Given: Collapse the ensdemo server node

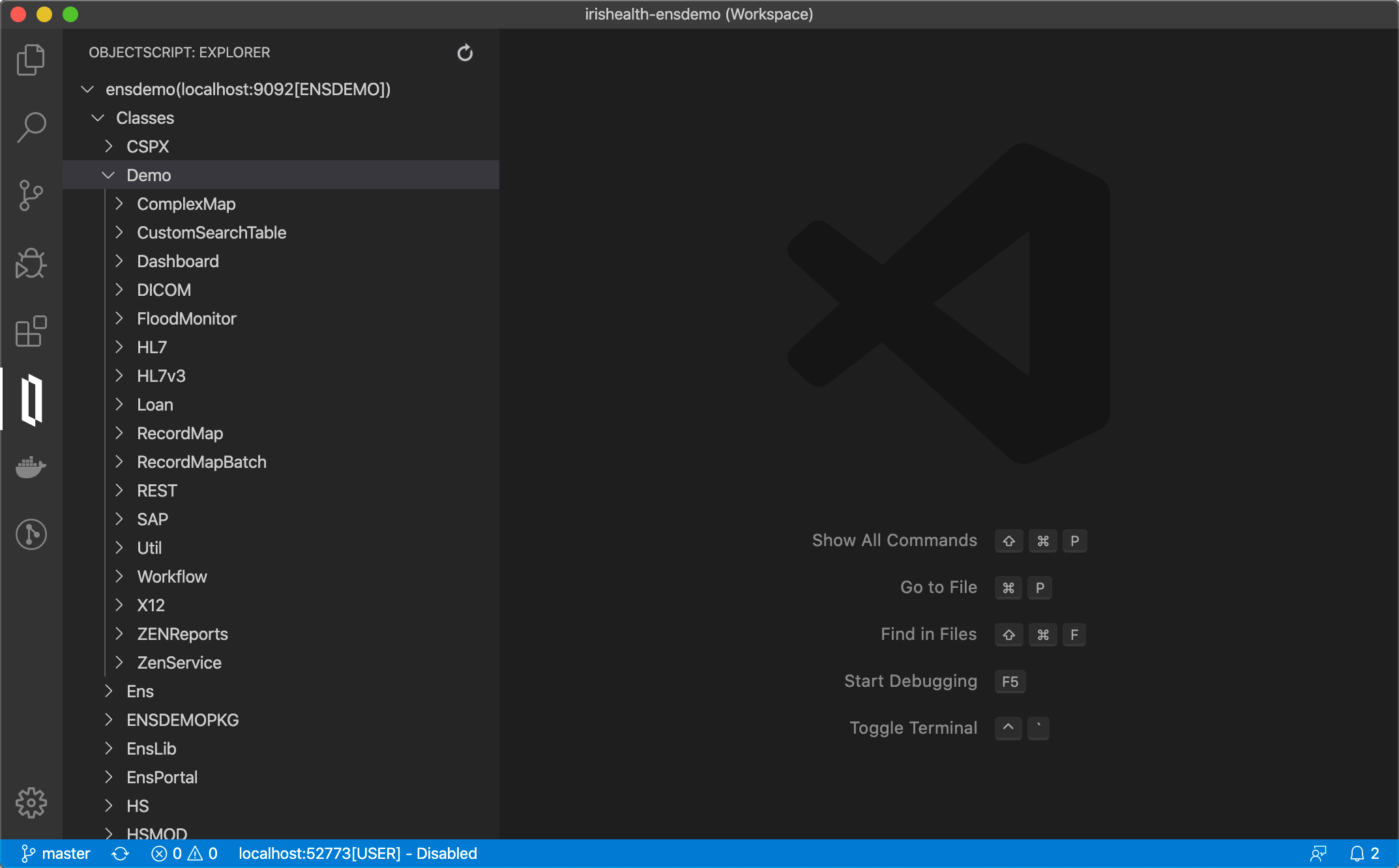Looking at the screenshot, I should tap(87, 89).
